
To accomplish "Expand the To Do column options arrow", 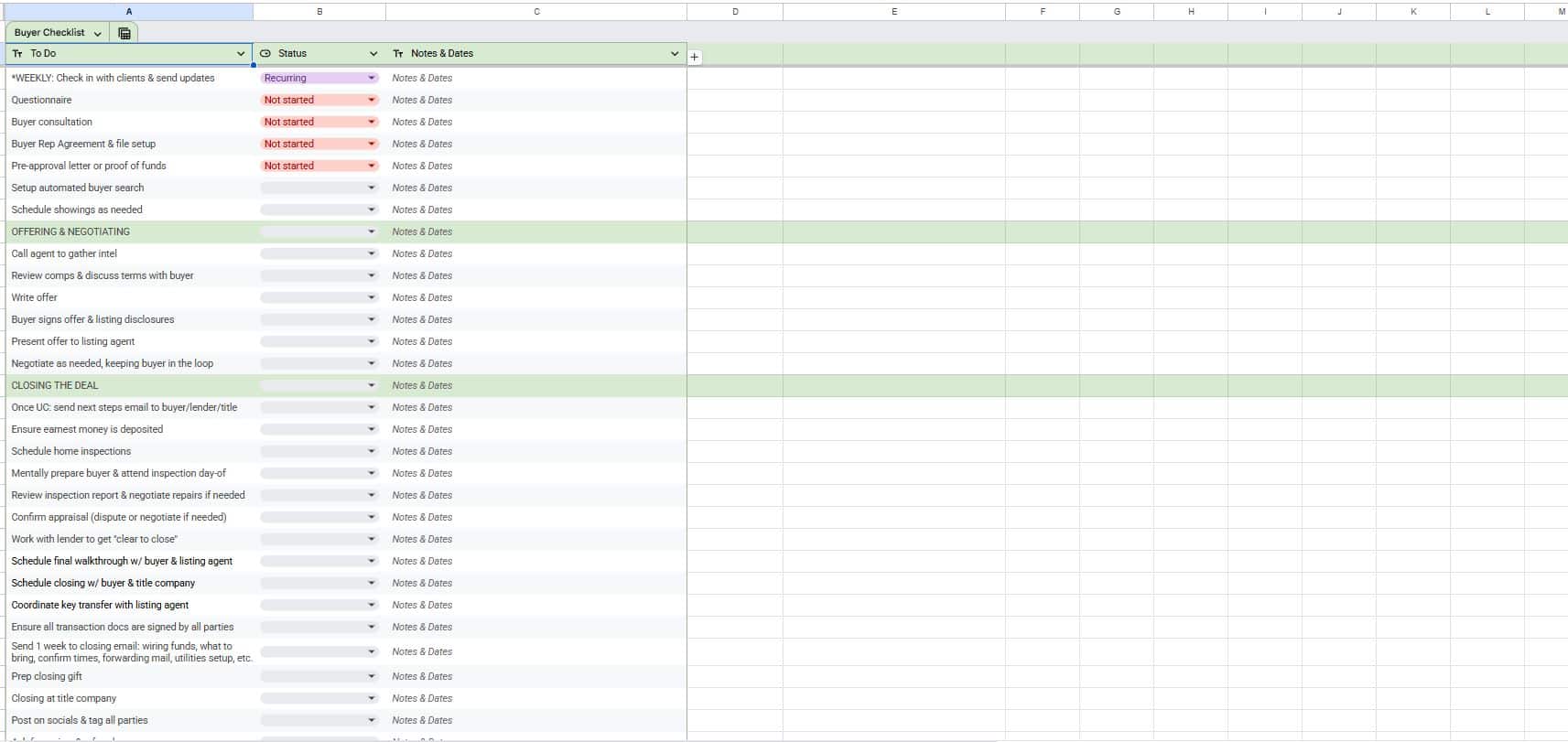I will click(x=241, y=54).
